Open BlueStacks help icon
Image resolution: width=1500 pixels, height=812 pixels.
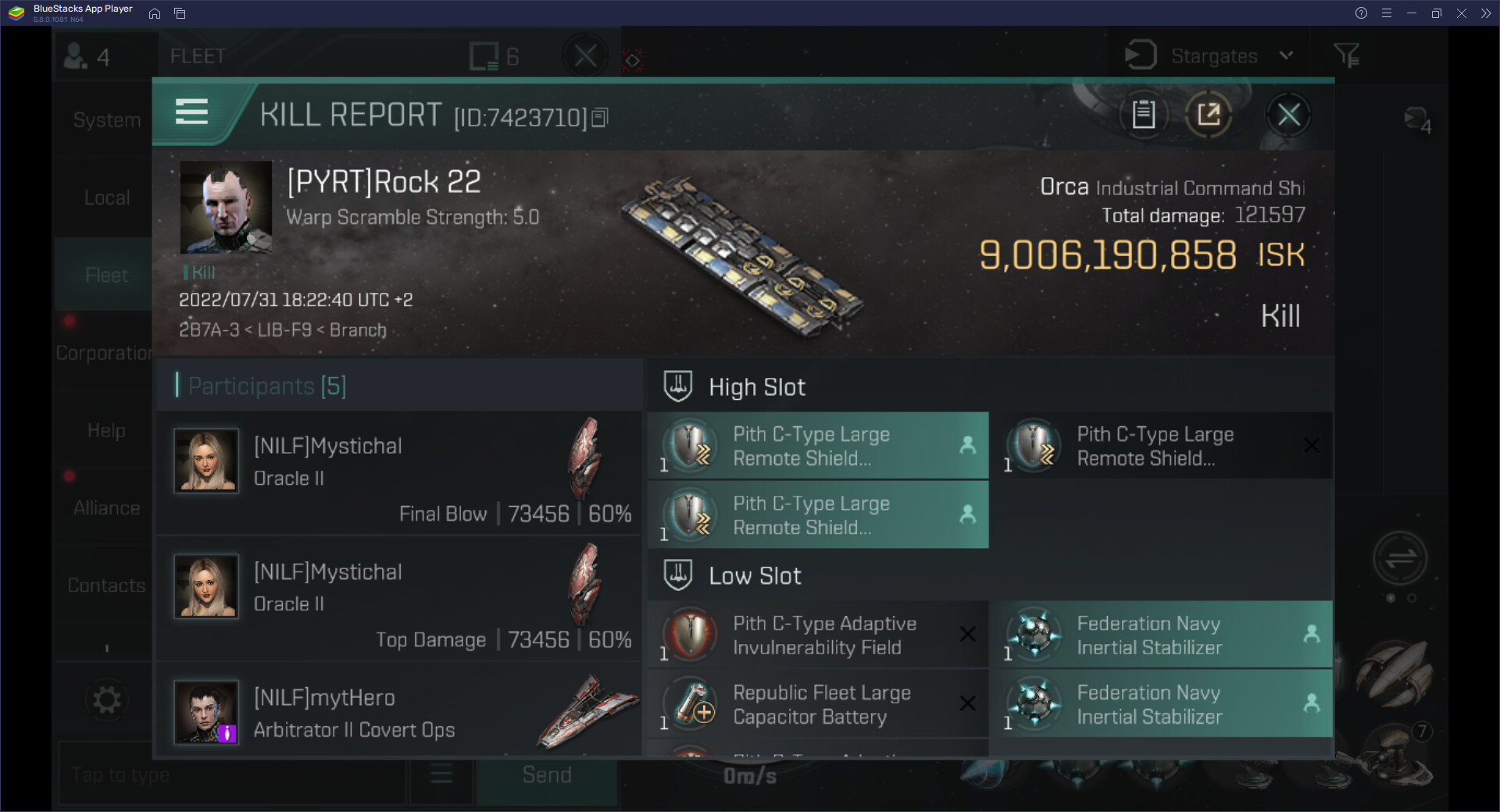pyautogui.click(x=1361, y=13)
